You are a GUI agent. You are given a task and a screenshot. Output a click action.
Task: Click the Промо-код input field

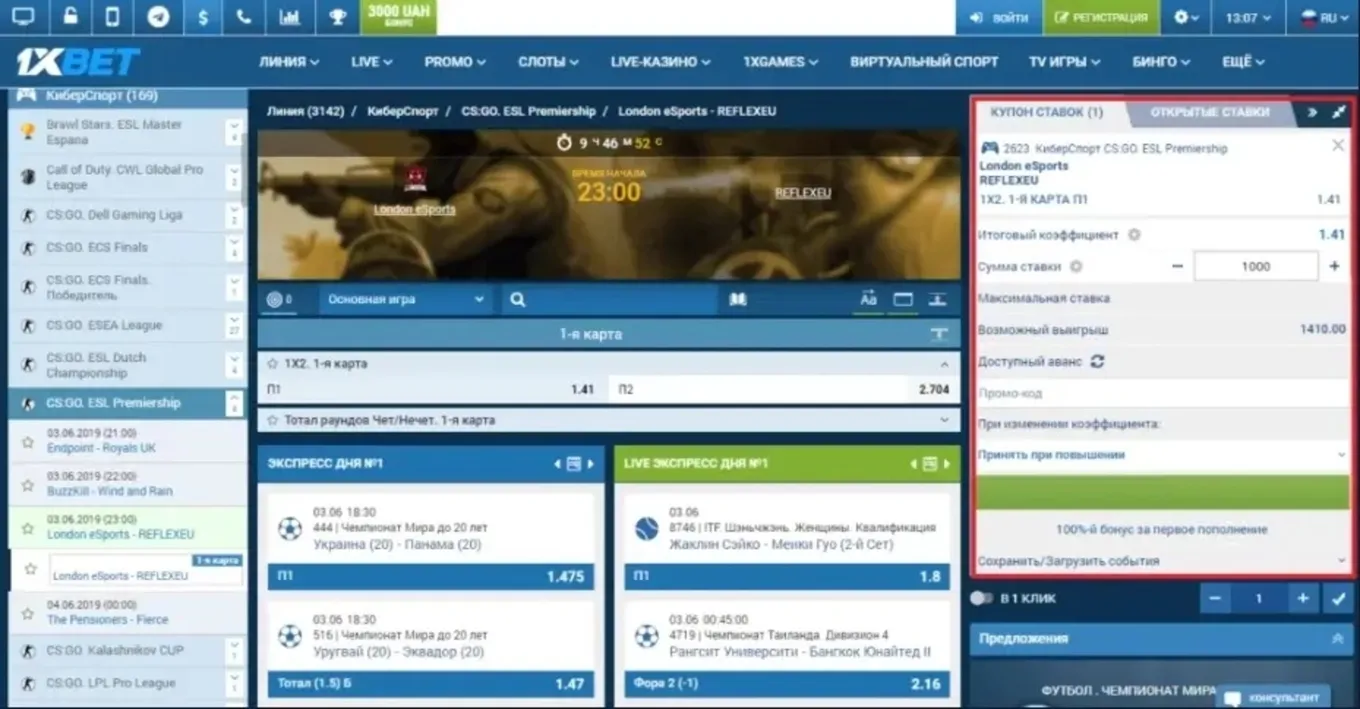click(1163, 393)
